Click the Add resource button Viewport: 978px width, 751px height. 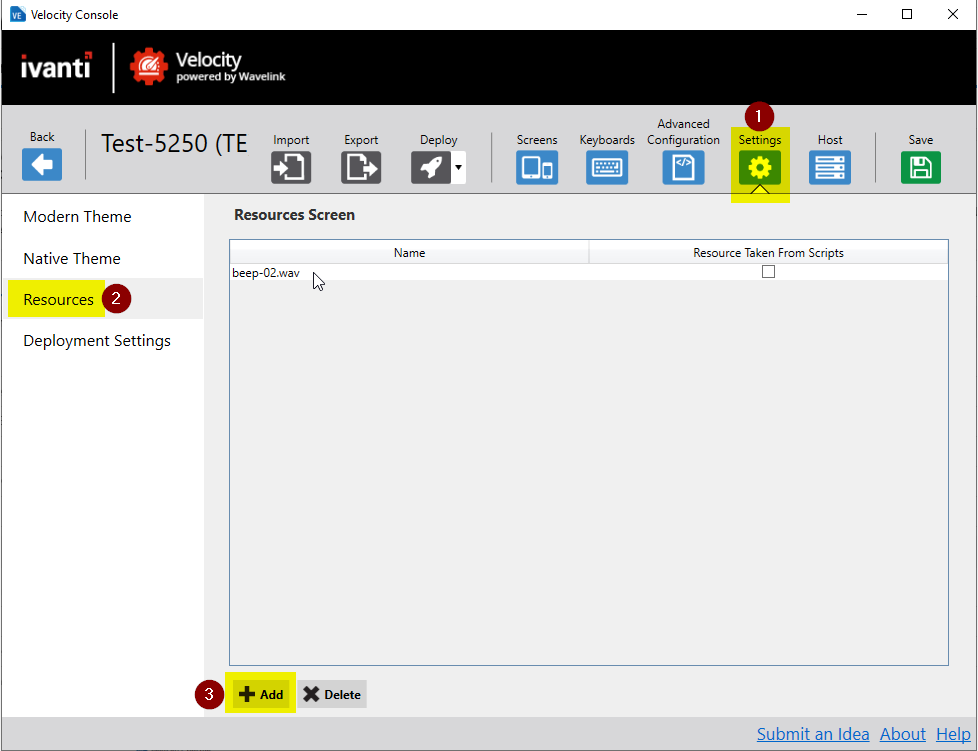(261, 694)
